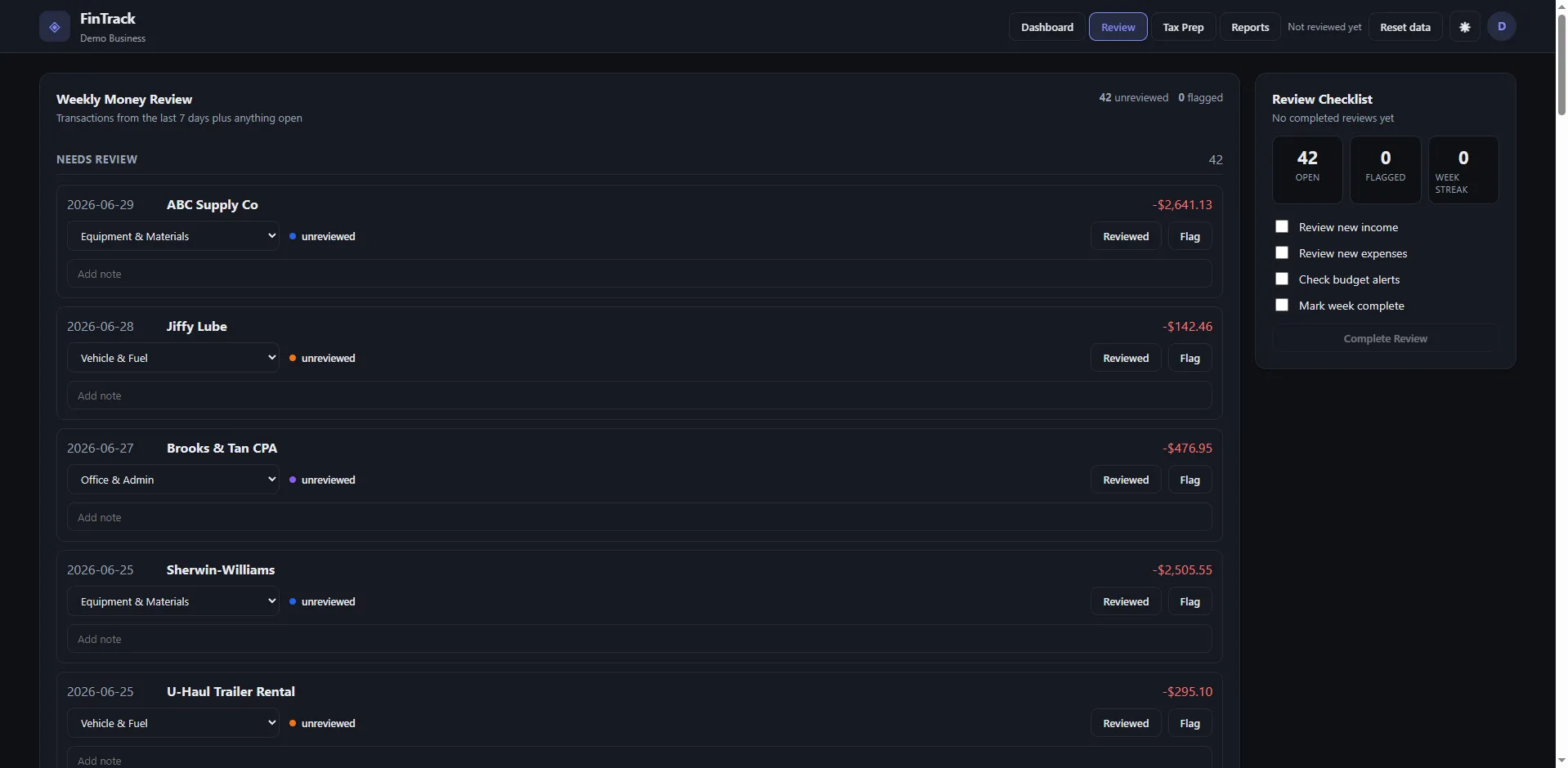Image resolution: width=1568 pixels, height=768 pixels.
Task: Open category dropdown for Jiffy Lube
Action: tap(173, 358)
